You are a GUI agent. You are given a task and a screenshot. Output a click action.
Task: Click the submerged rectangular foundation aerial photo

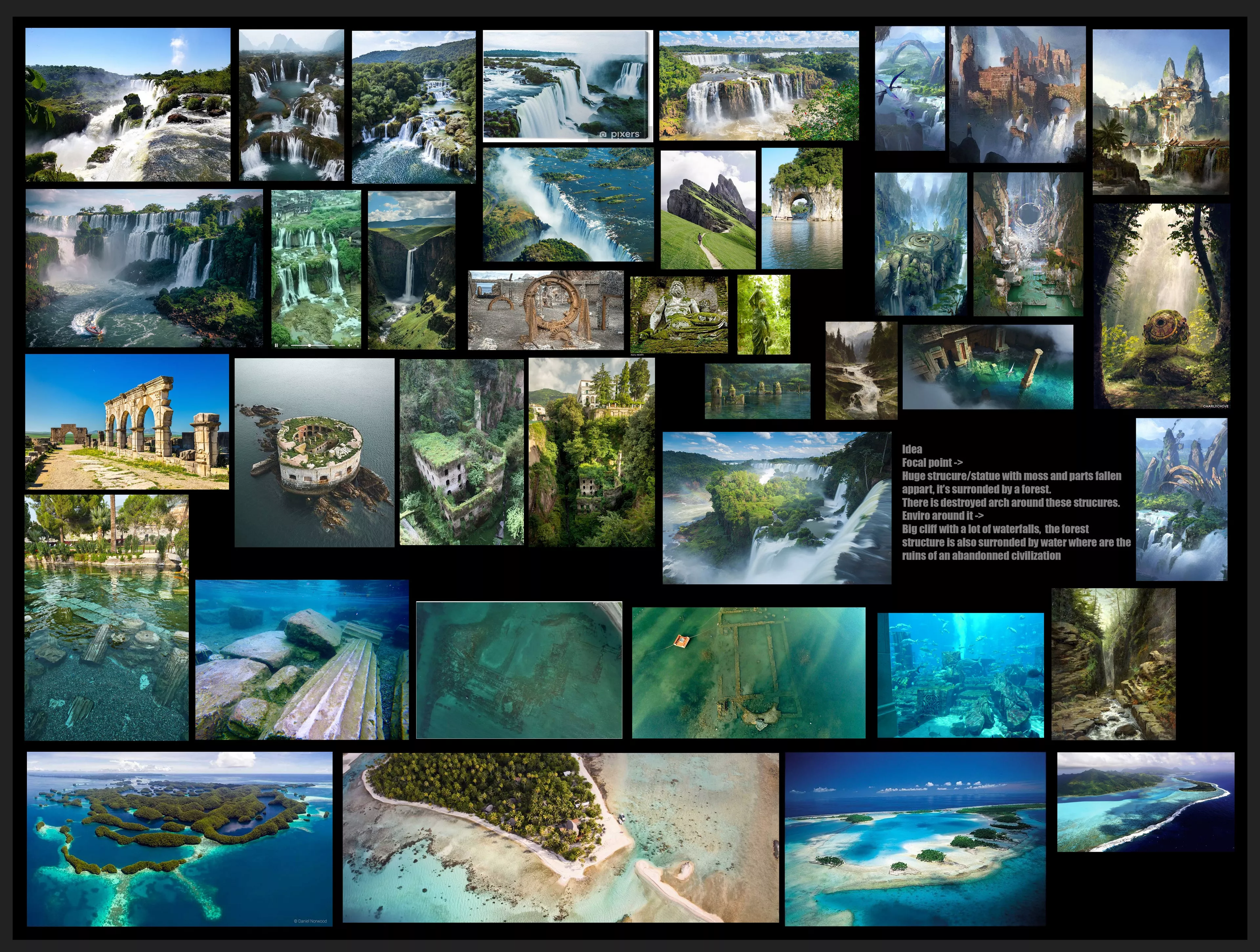click(x=748, y=673)
